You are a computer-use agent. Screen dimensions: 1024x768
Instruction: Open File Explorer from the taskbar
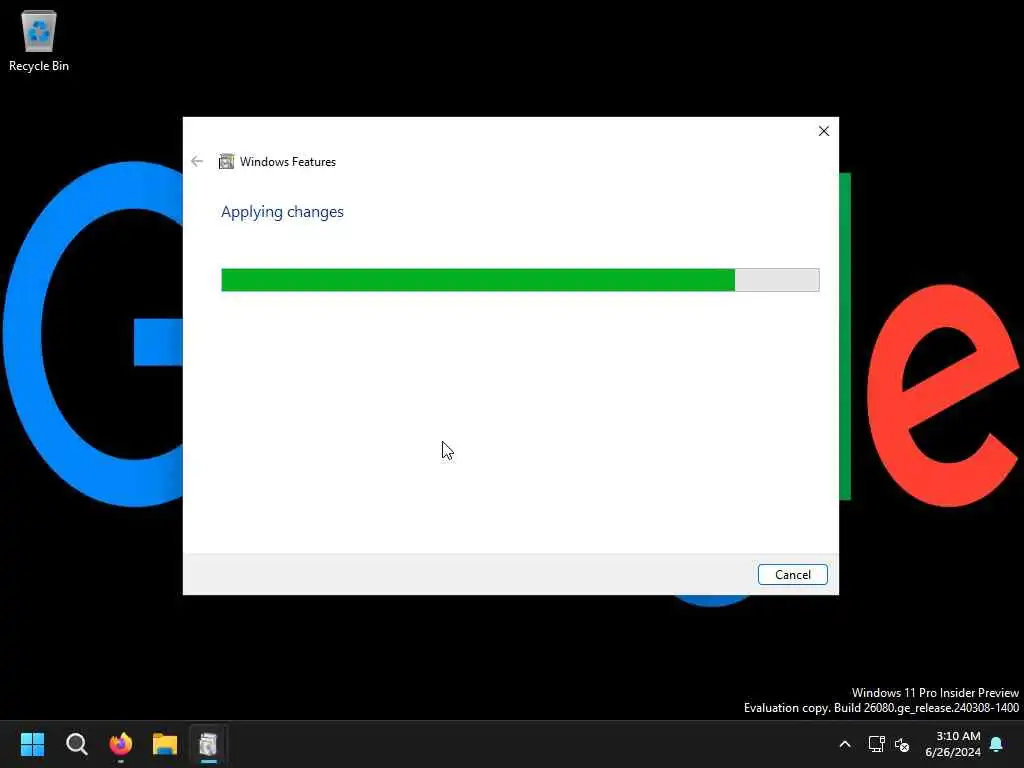coord(165,744)
